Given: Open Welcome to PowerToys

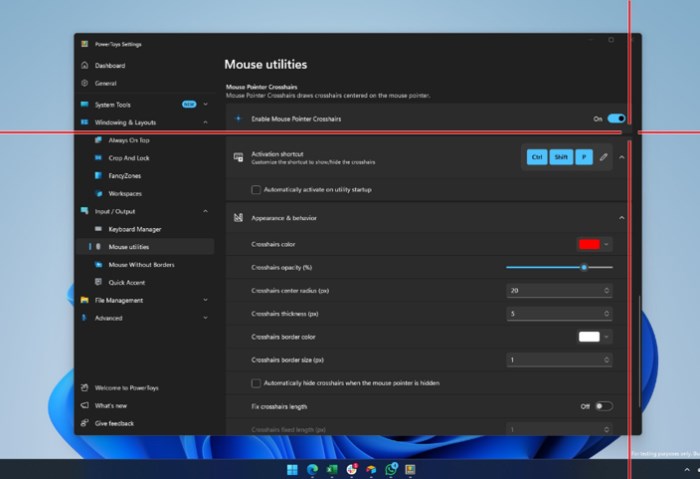Looking at the screenshot, I should click(x=126, y=388).
